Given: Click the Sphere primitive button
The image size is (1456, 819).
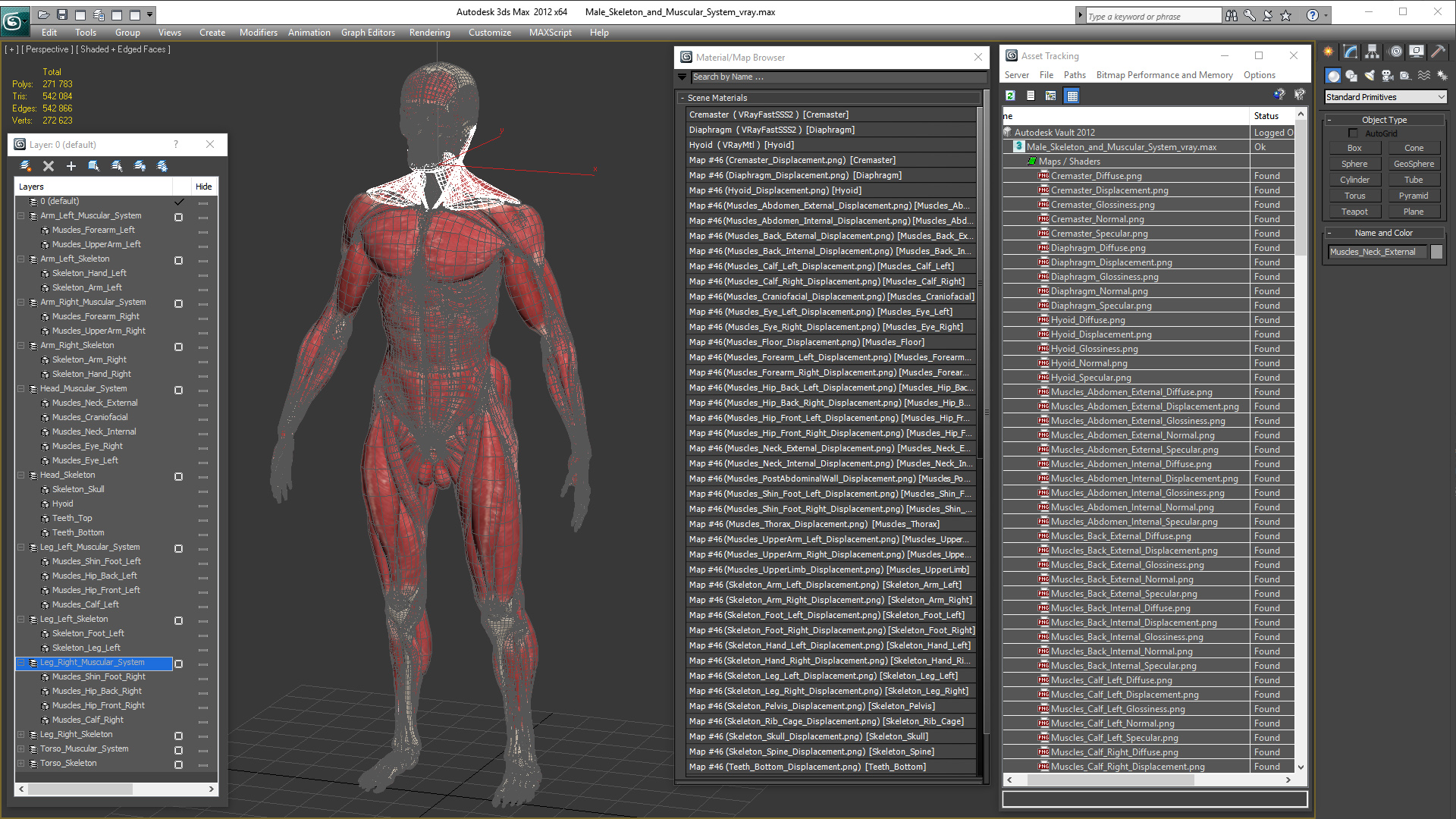Looking at the screenshot, I should point(1354,163).
